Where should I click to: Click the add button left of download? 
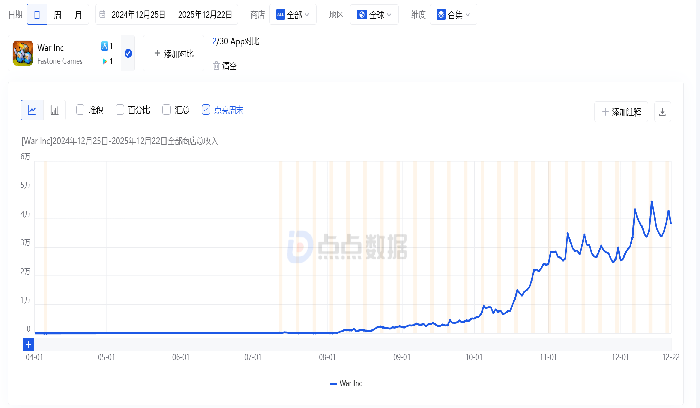point(620,112)
